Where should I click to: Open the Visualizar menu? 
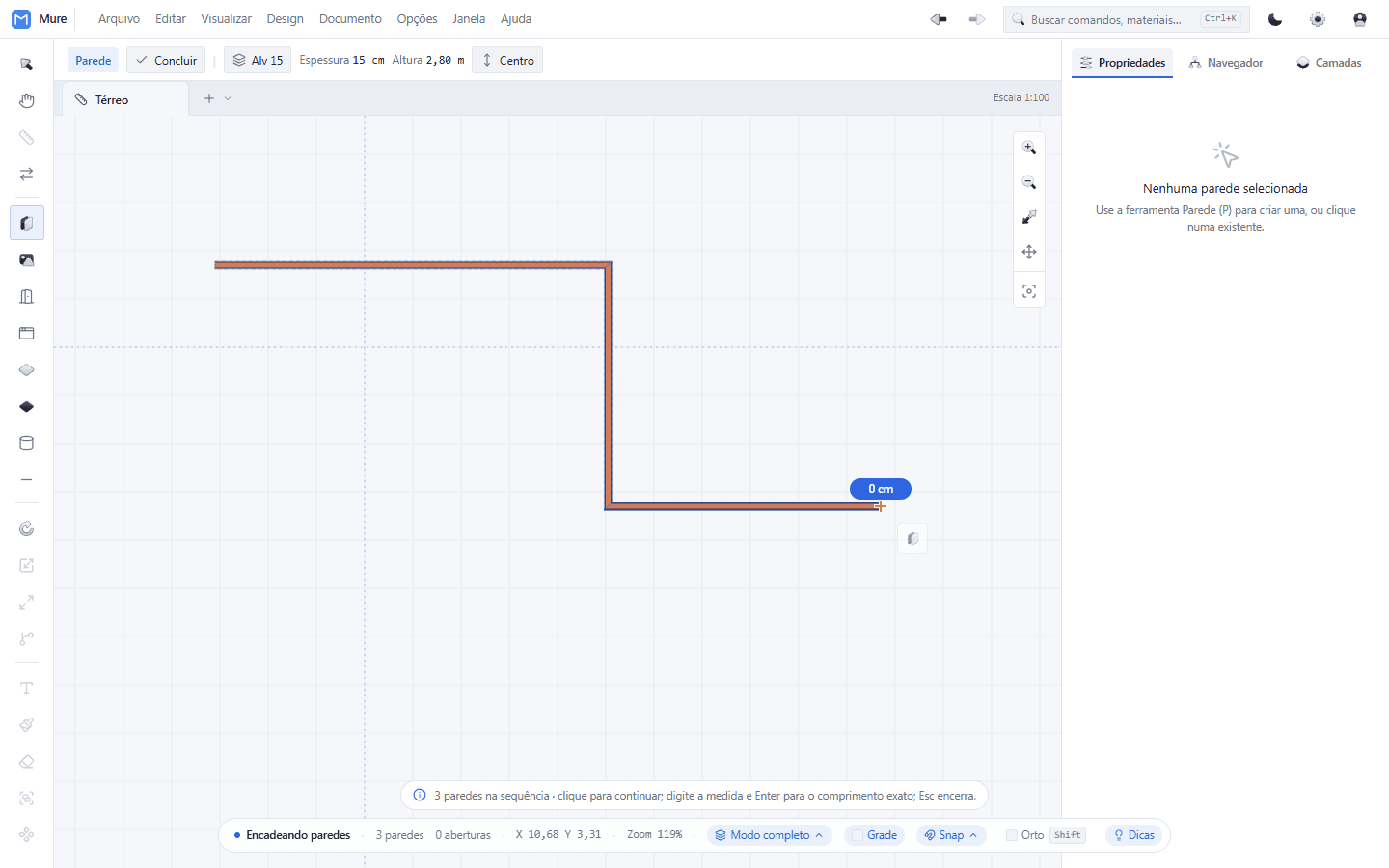tap(226, 19)
